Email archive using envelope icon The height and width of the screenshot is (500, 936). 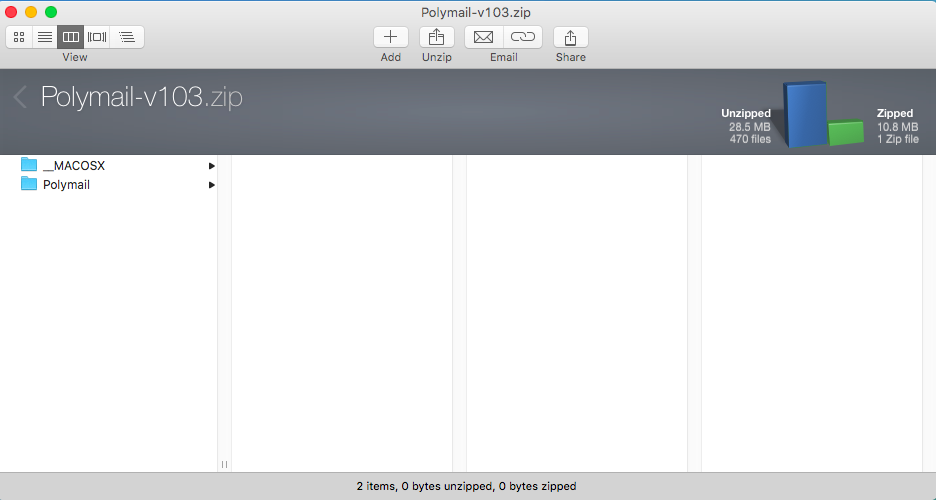click(484, 37)
